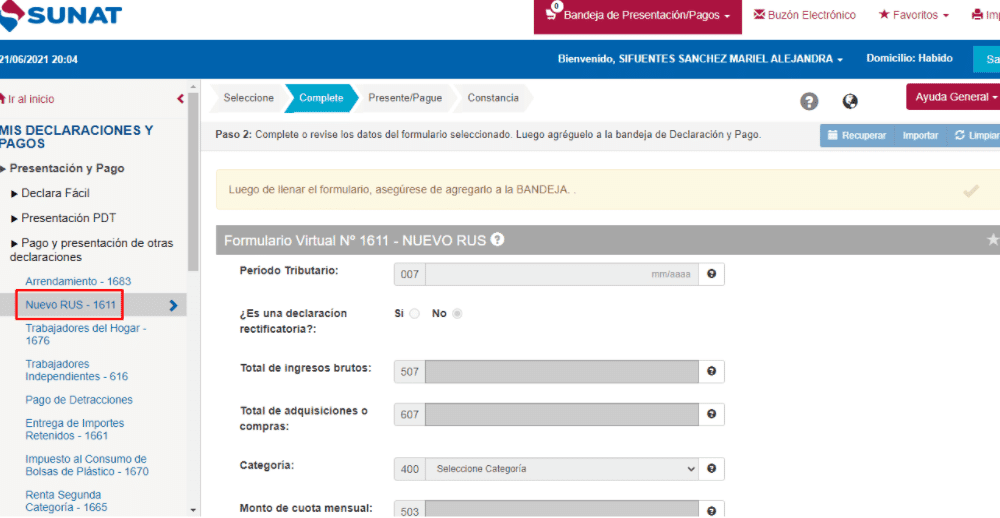This screenshot has width=1000, height=518.
Task: Expand the Declara Fácil tree item
Action: (x=55, y=193)
